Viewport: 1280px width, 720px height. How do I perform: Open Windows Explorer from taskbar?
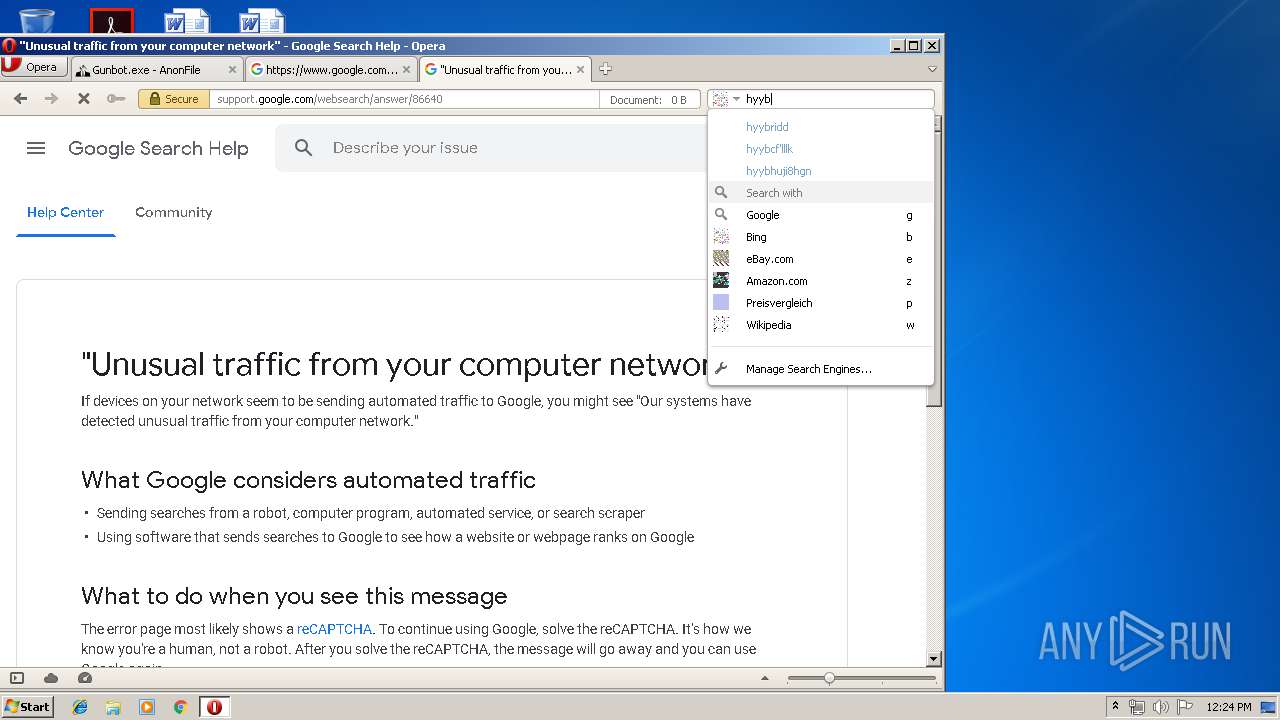coord(113,707)
